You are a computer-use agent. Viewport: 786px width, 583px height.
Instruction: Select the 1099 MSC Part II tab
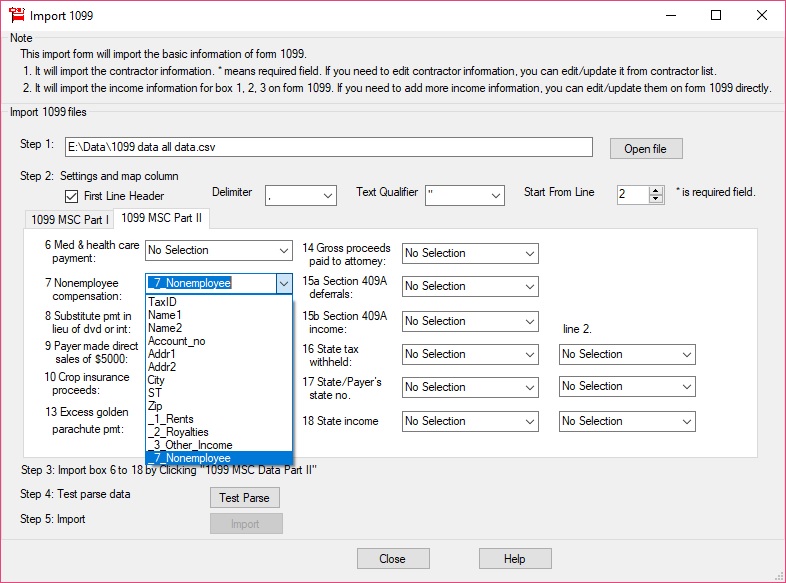coord(160,219)
